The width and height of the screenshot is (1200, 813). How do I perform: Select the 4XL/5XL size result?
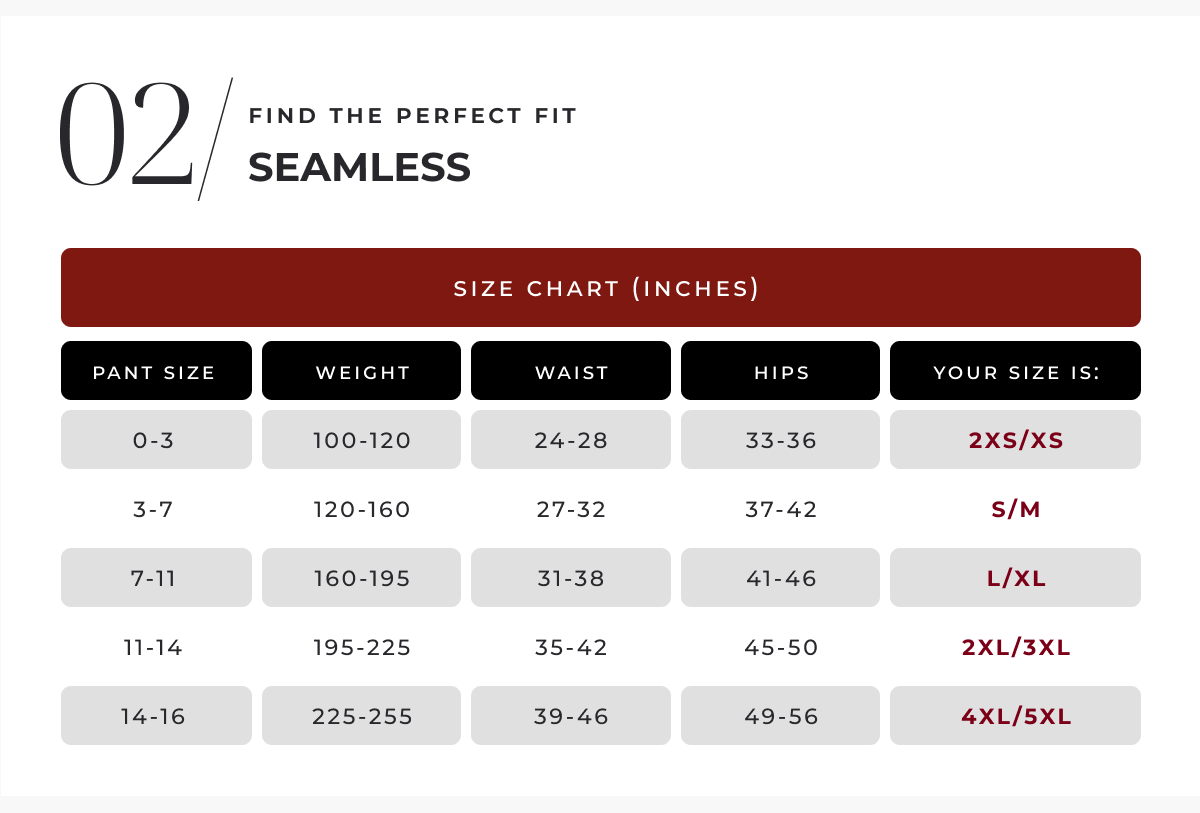tap(1015, 716)
